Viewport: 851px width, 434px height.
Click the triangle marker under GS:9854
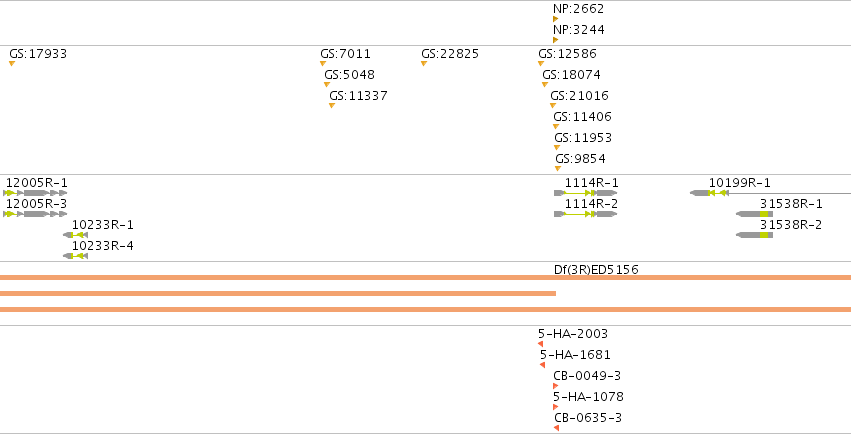557,168
